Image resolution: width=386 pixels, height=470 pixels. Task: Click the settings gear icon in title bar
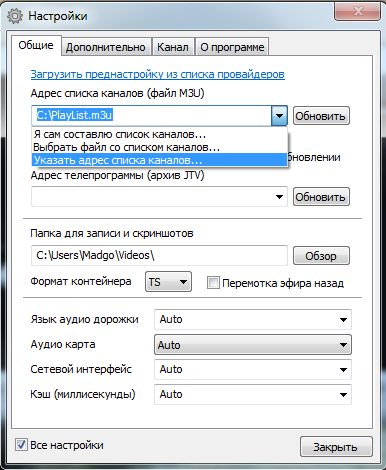[x=15, y=16]
